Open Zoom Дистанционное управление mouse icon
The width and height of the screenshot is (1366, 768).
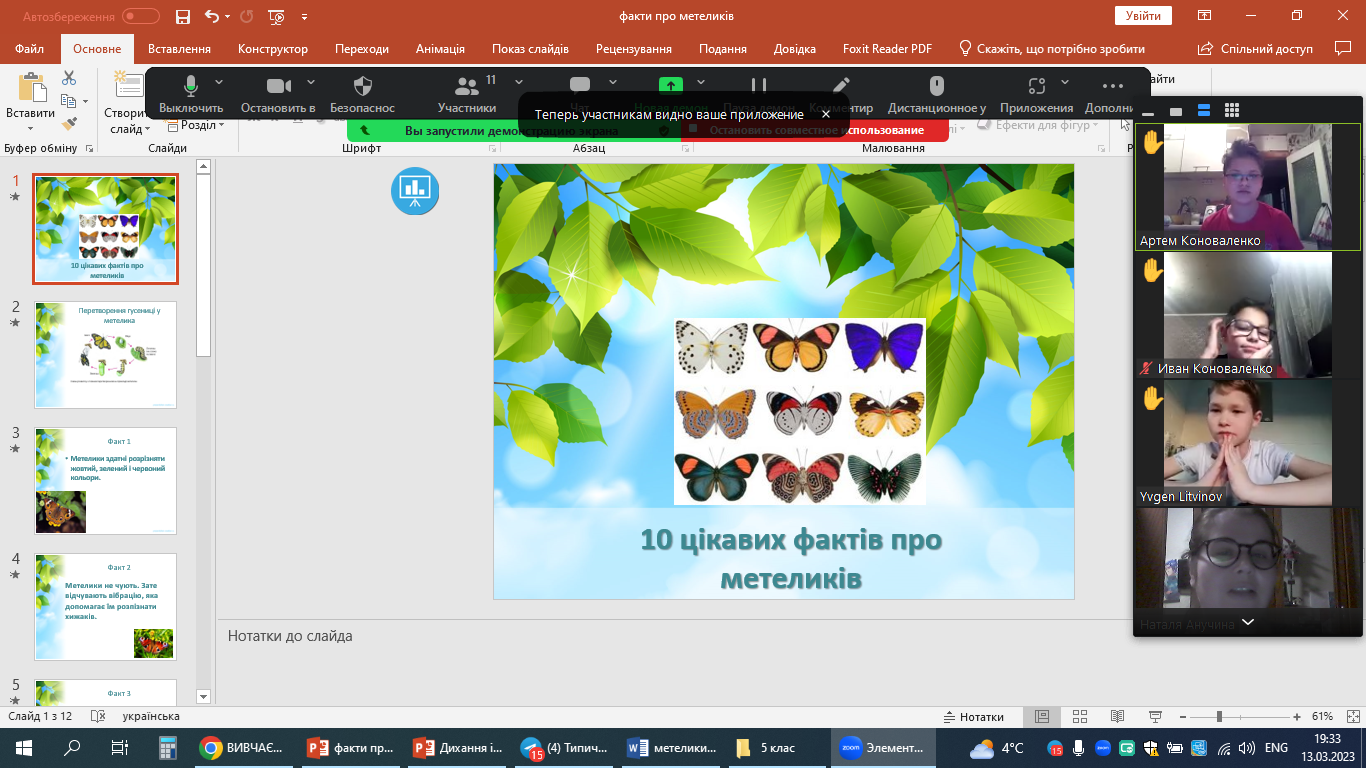click(936, 86)
